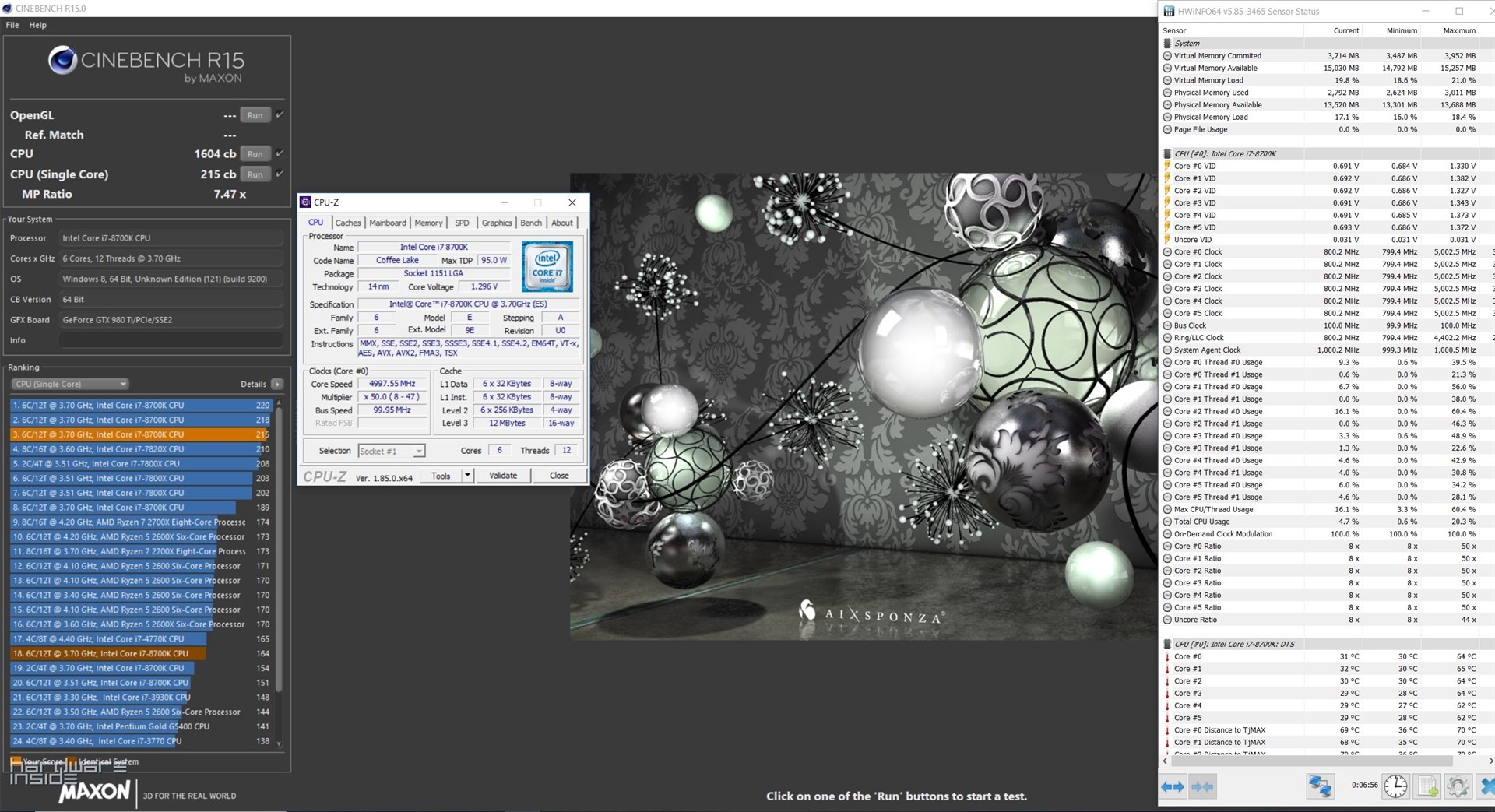Toggle the OpenGL test checkmark
This screenshot has height=812, width=1495.
point(280,114)
